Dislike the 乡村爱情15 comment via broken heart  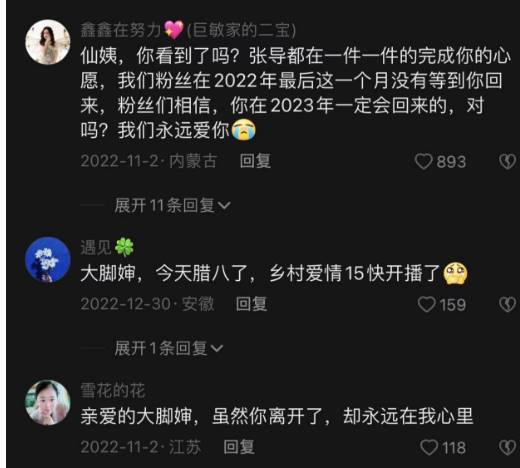507,305
